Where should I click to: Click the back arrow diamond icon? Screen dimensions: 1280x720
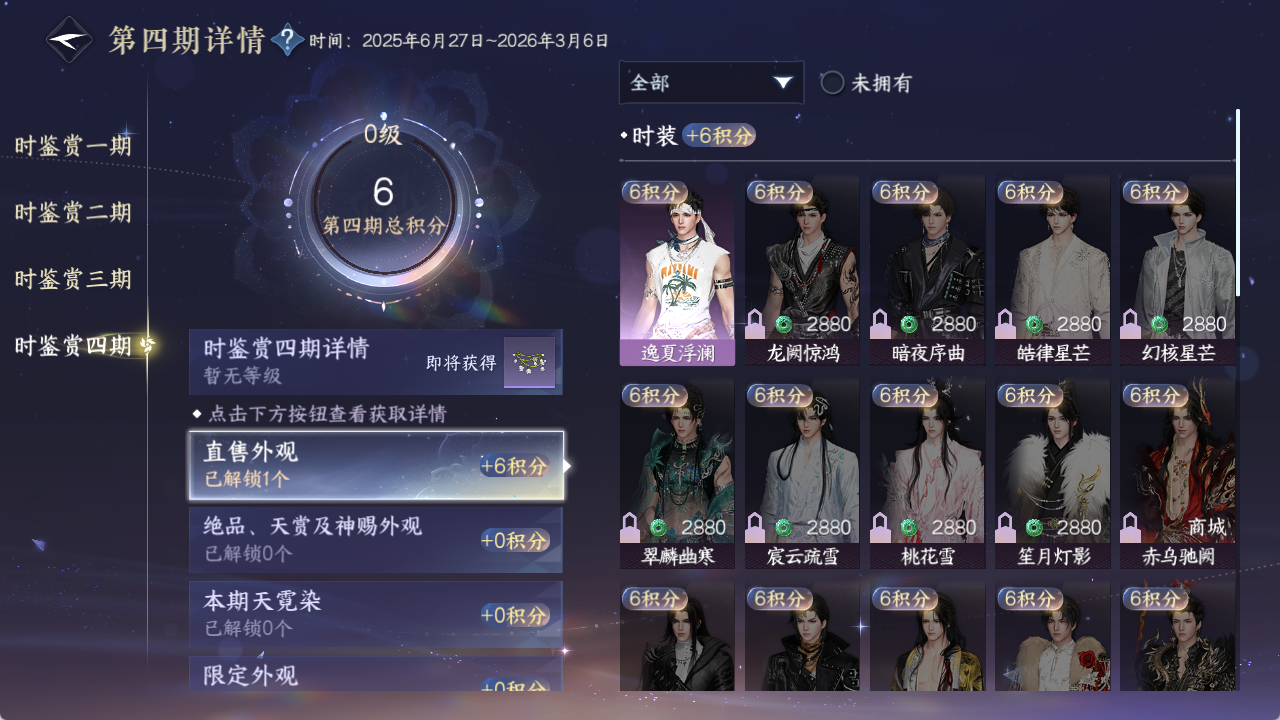point(70,40)
